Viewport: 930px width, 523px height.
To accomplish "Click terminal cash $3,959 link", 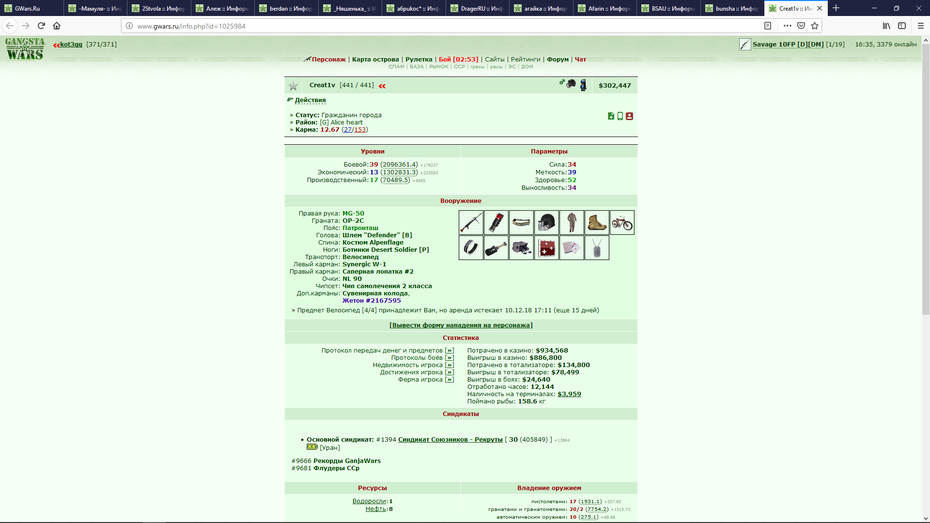I will pyautogui.click(x=569, y=394).
